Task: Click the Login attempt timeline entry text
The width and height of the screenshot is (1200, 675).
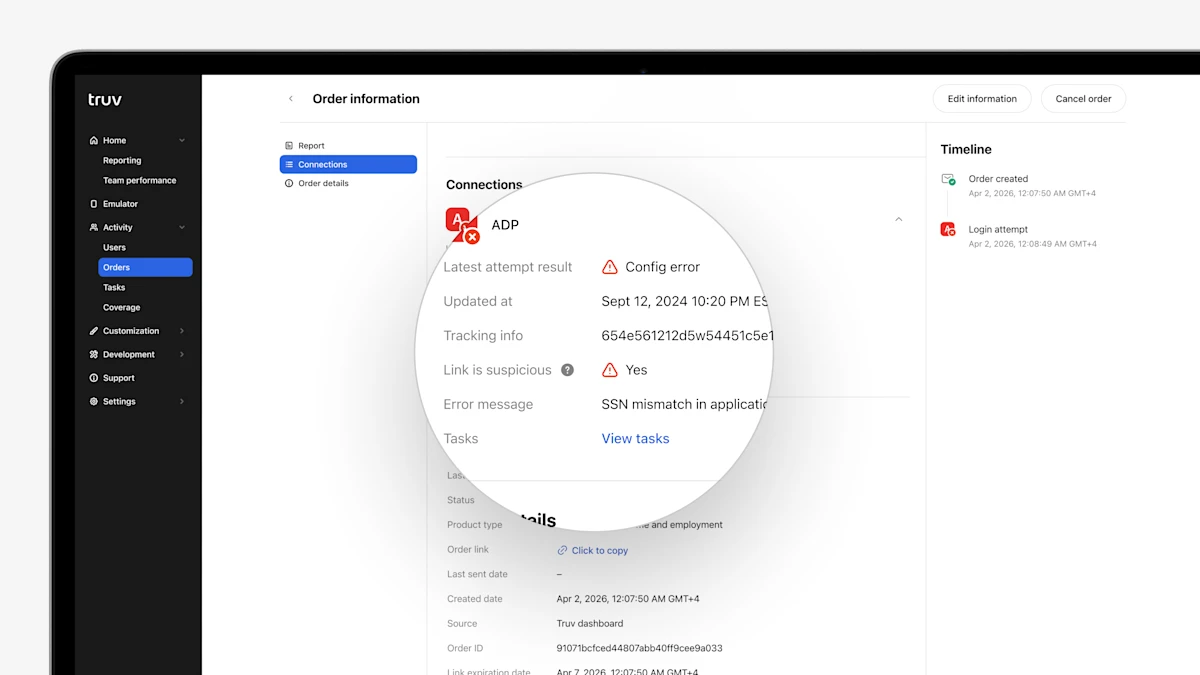Action: click(998, 230)
